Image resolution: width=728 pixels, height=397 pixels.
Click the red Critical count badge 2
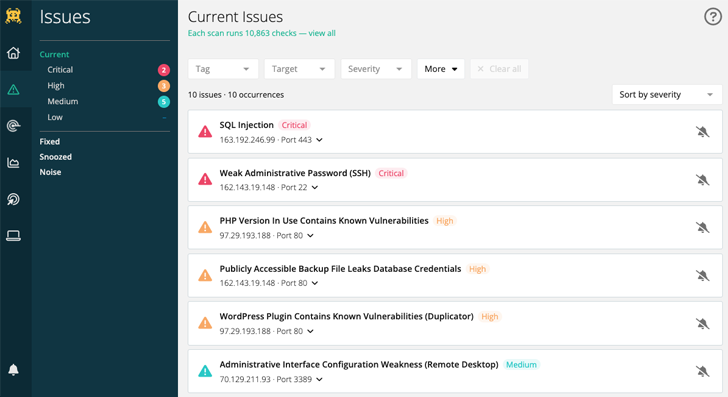pos(163,70)
